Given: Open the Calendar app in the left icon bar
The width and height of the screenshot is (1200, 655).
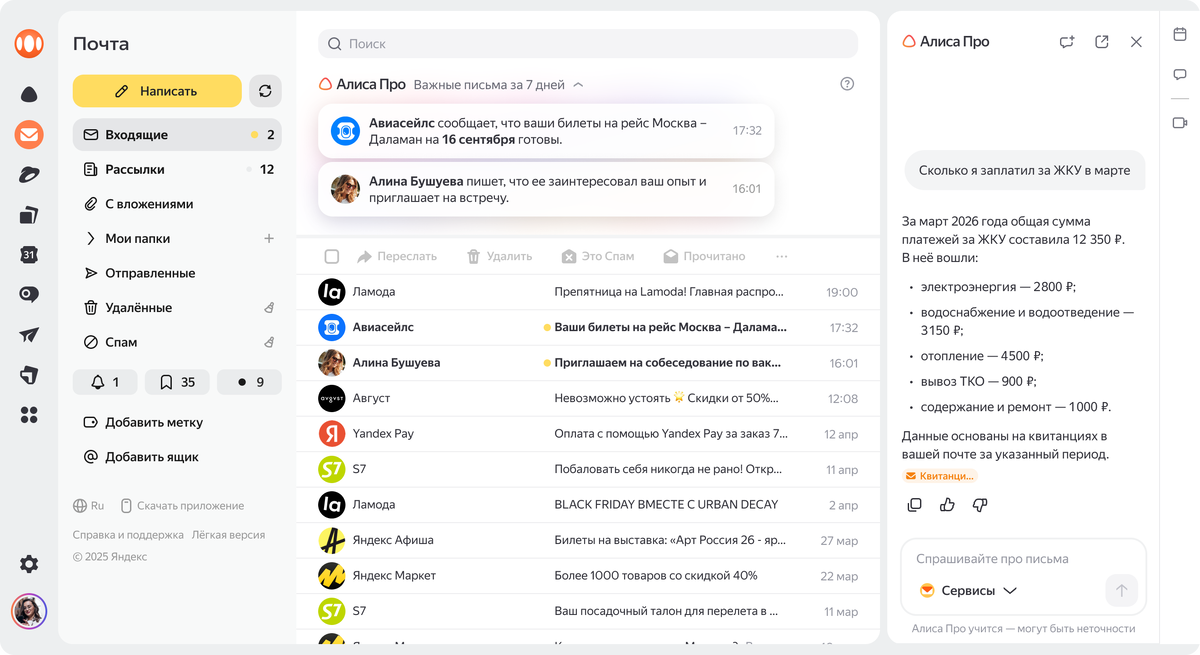Looking at the screenshot, I should (29, 254).
